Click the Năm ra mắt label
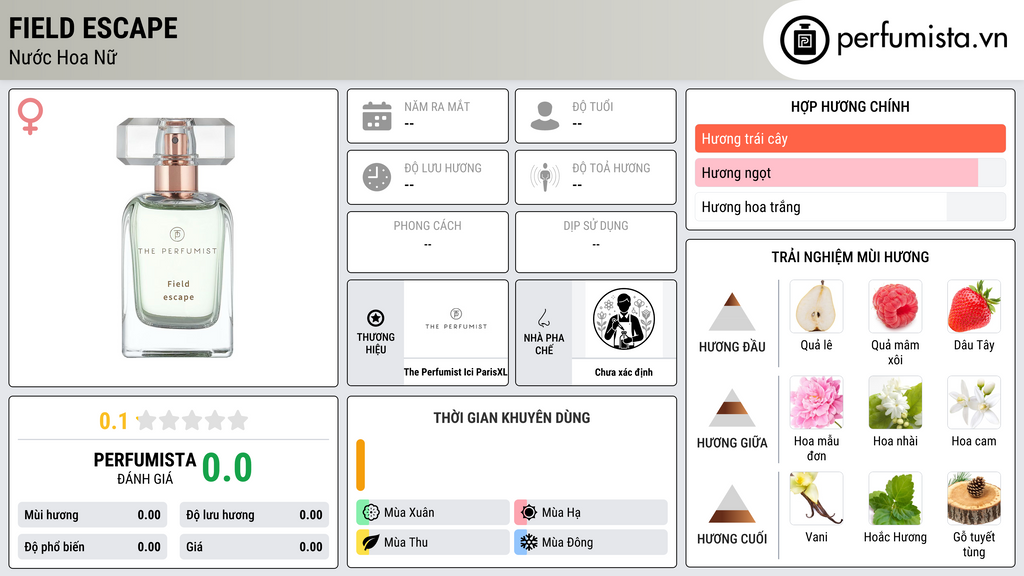1024x576 pixels. (437, 106)
